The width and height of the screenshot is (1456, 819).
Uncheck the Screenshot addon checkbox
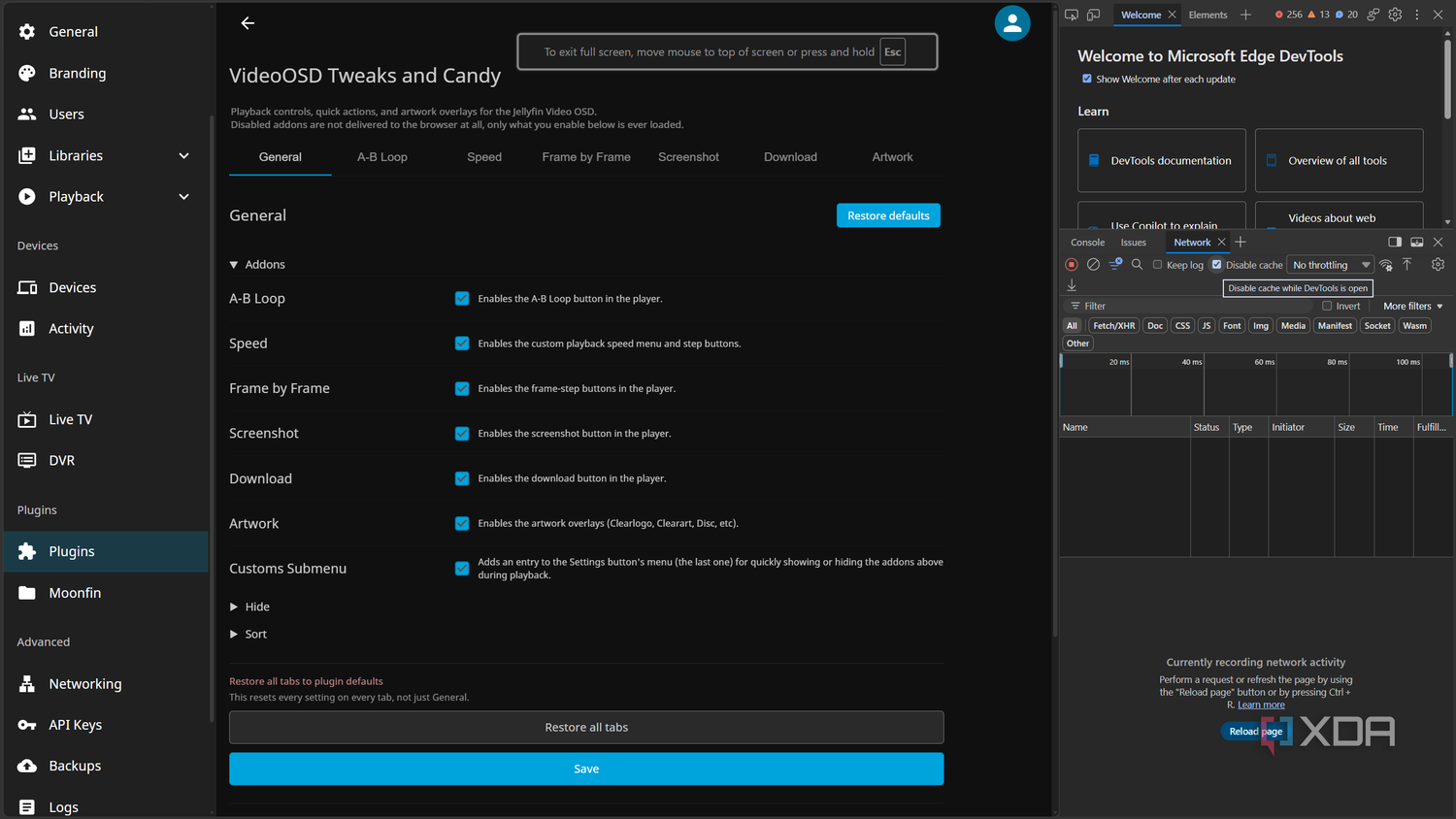462,434
